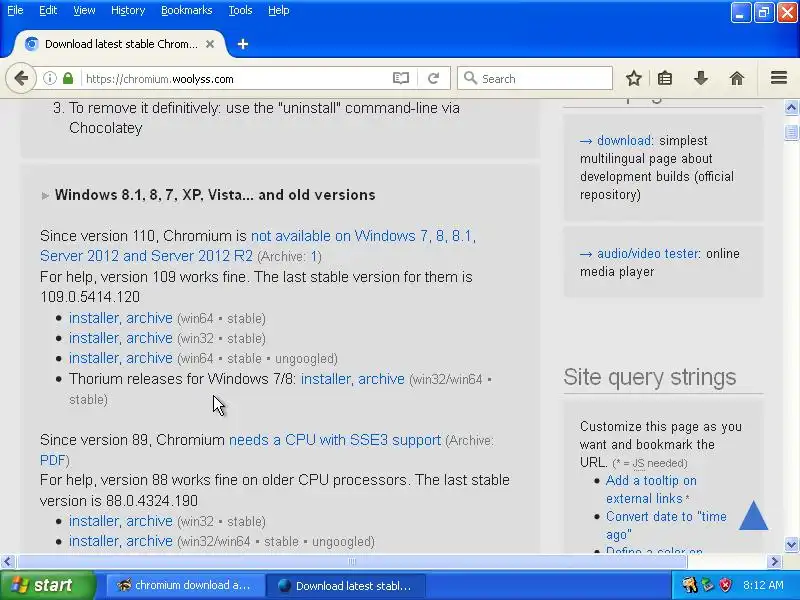Open the View menu
800x600 pixels.
tap(84, 10)
